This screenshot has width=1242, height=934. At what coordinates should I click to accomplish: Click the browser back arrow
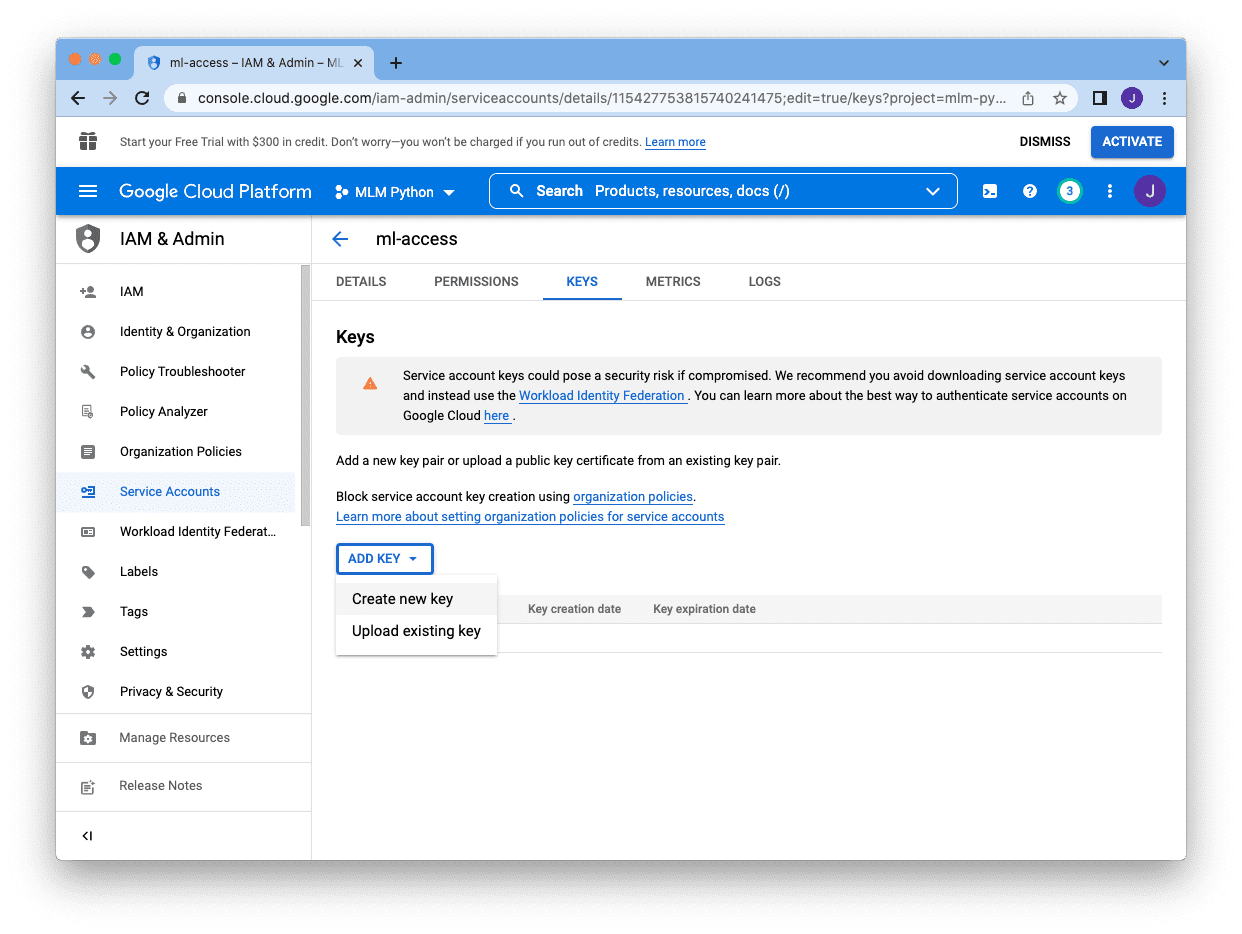click(78, 98)
